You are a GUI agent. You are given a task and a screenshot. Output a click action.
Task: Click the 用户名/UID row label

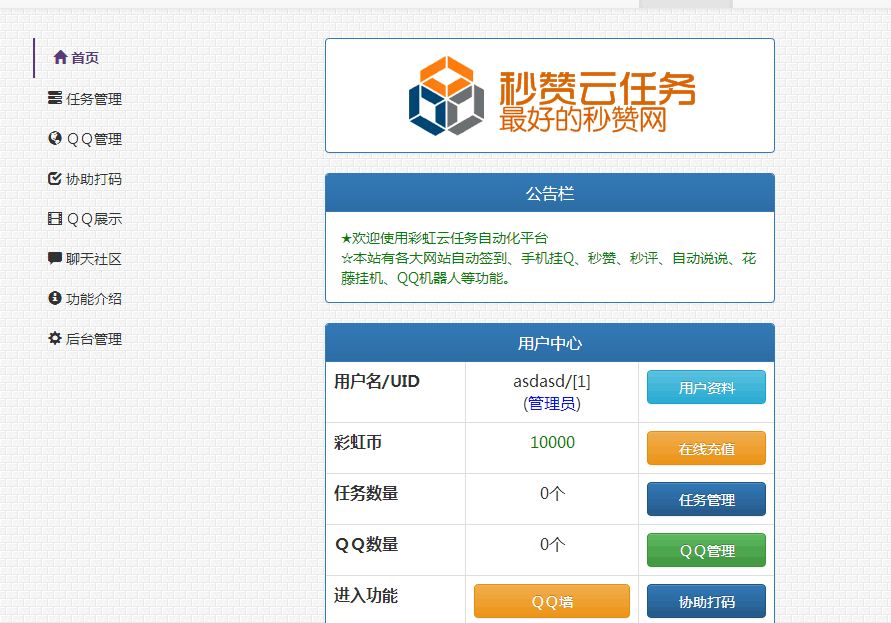tap(377, 381)
